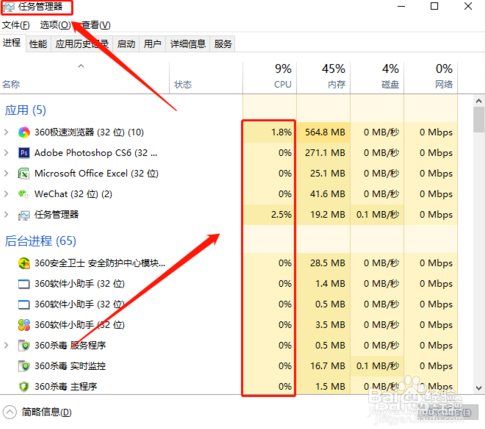Click the 360杀毒 服务程序 icon
Screen dimensions: 485x429
point(24,345)
